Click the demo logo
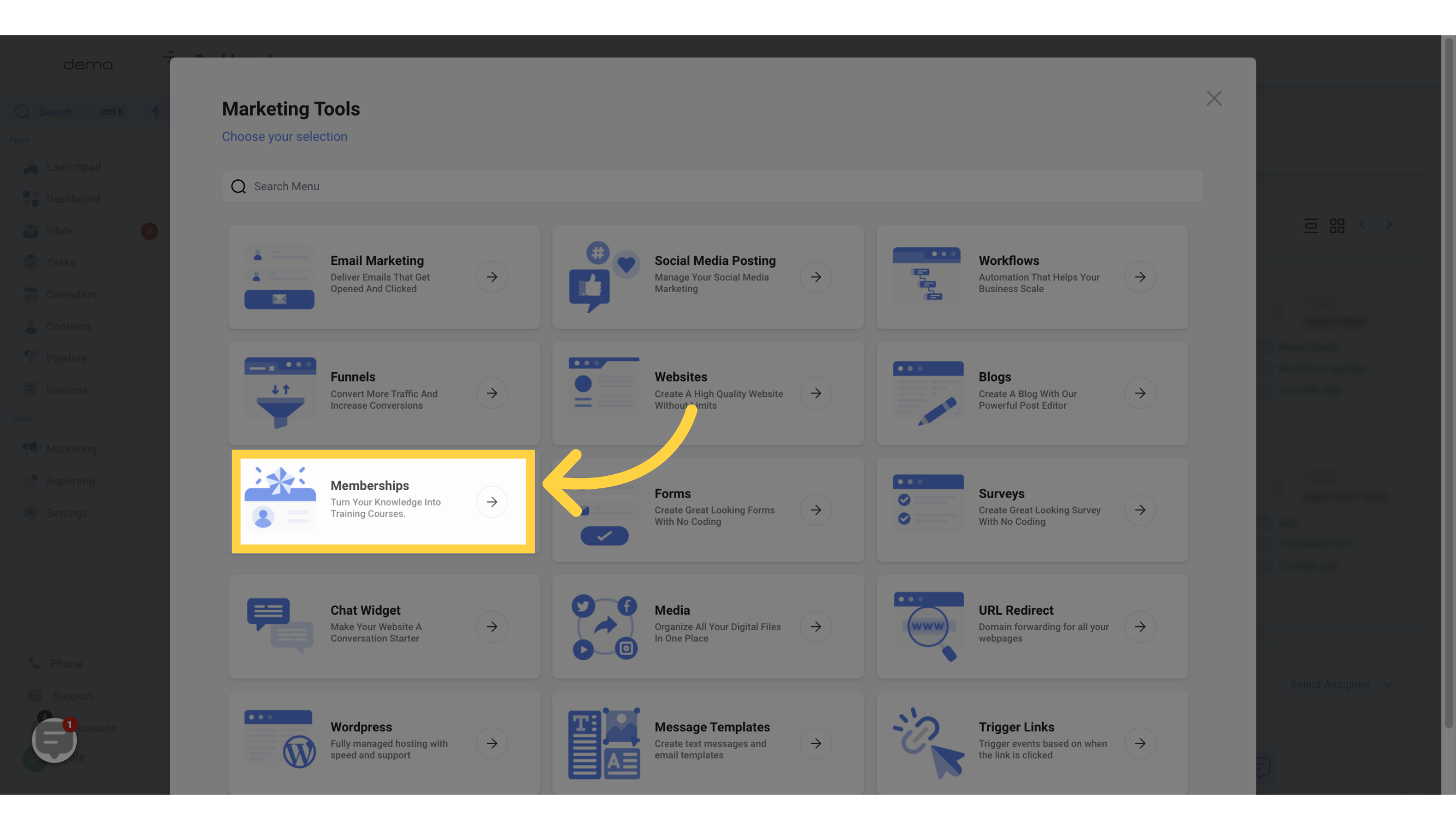Viewport: 1456px width, 829px height. (88, 65)
